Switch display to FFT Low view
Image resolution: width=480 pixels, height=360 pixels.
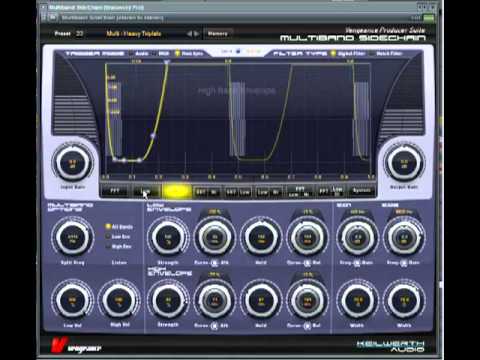coord(238,192)
